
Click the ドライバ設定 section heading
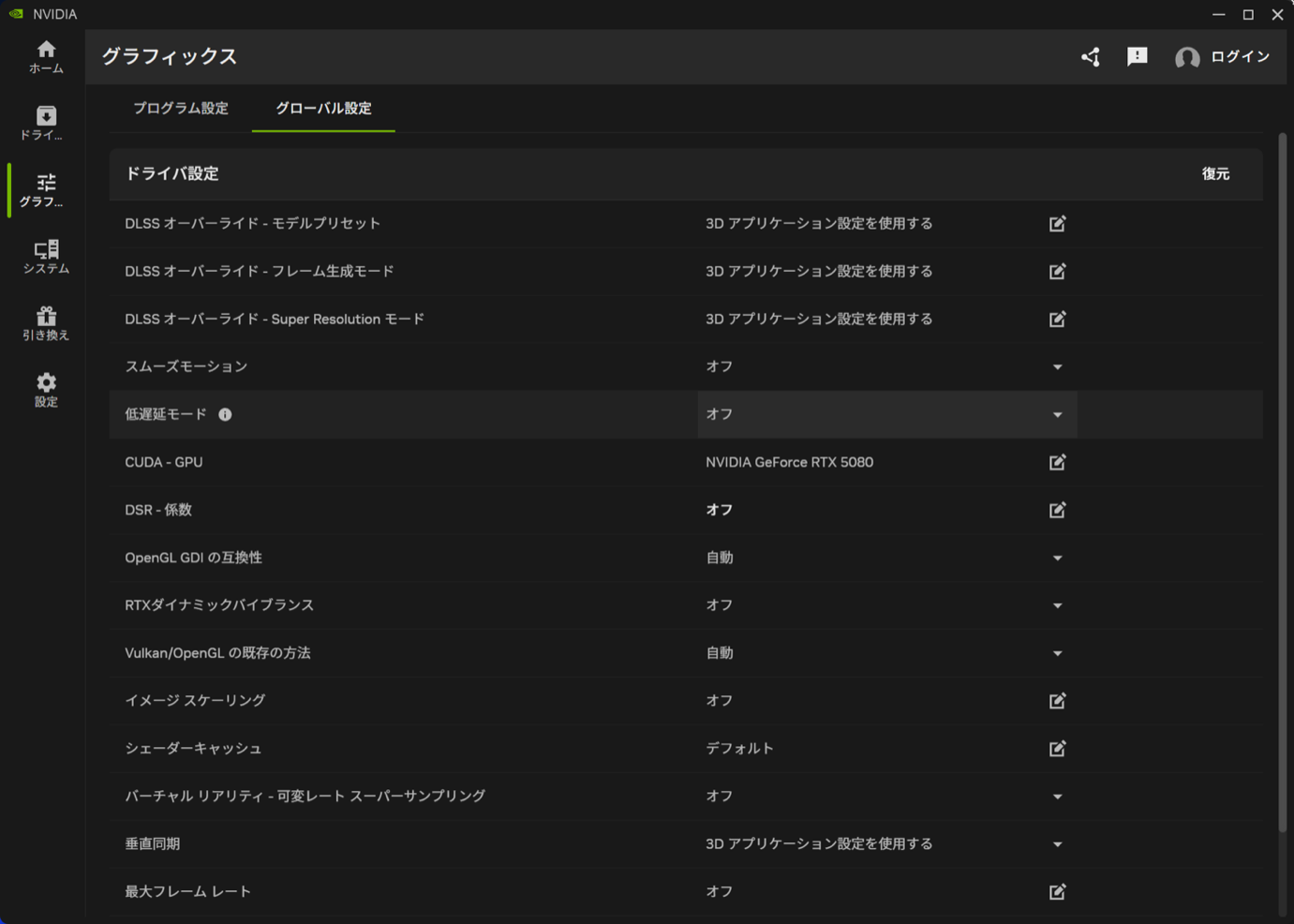click(171, 174)
